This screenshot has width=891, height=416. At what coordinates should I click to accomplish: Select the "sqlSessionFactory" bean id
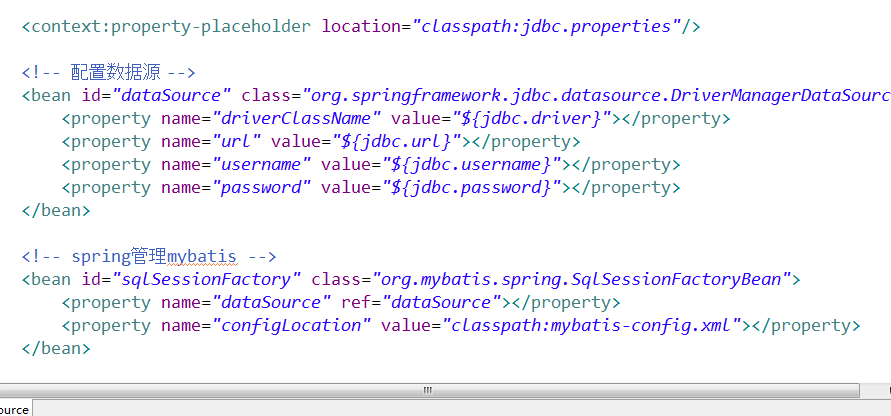click(207, 279)
